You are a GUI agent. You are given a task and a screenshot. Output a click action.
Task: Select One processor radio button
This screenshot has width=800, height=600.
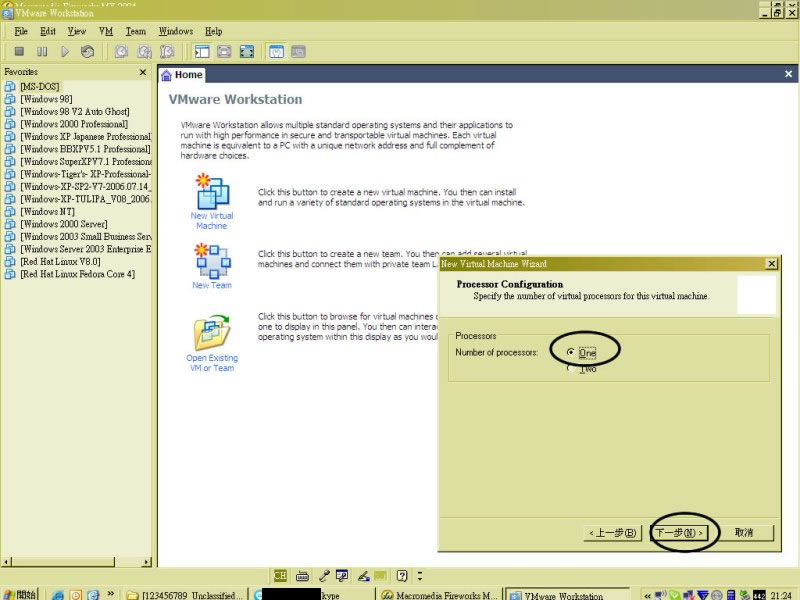(570, 352)
